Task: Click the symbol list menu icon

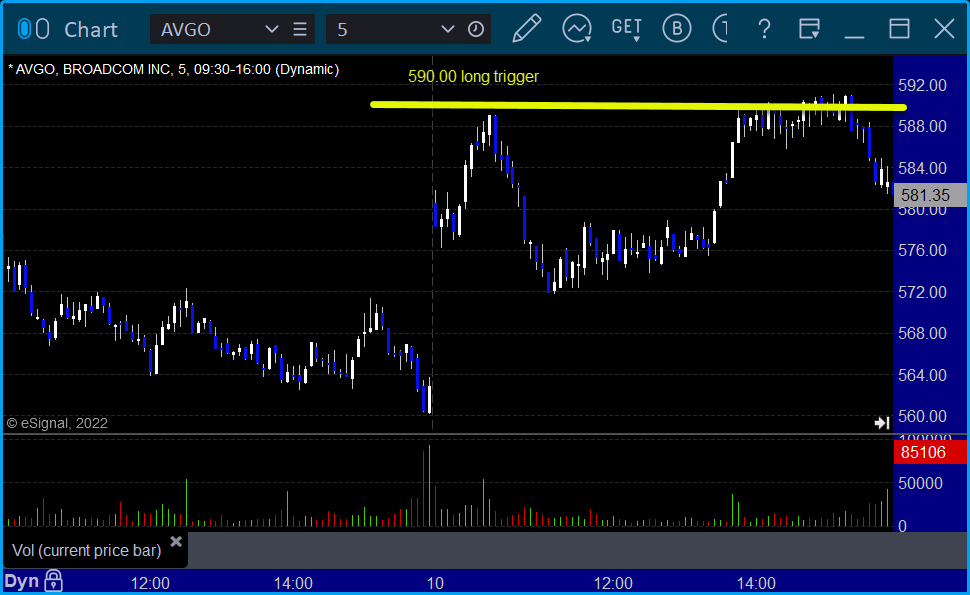Action: (300, 29)
